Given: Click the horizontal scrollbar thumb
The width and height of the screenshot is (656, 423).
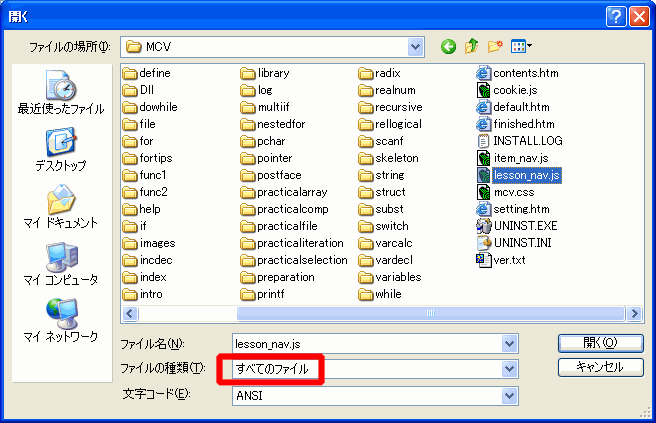Looking at the screenshot, I should tap(430, 313).
